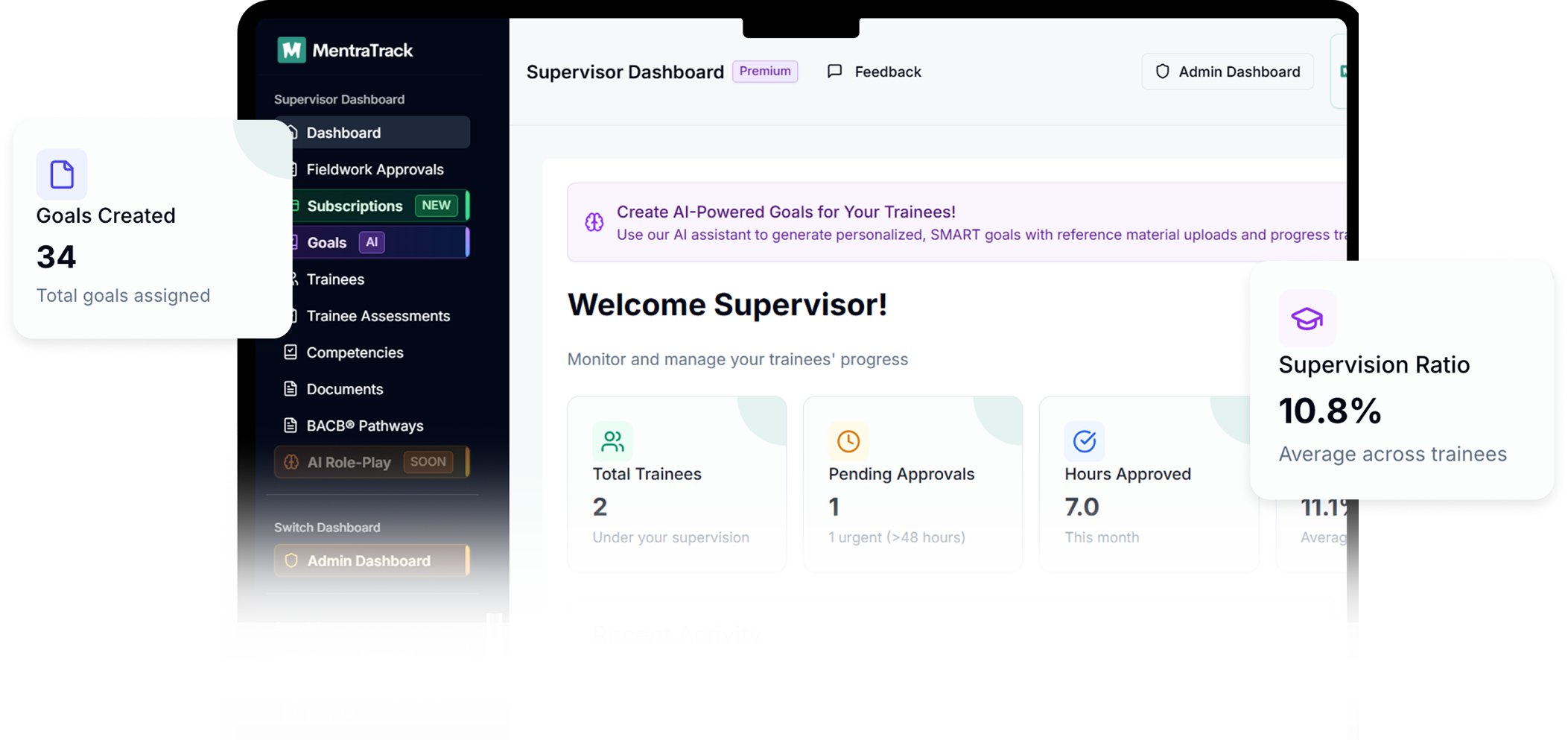The image size is (1568, 740).
Task: Click the document icon on Goals Created card
Action: pos(61,174)
